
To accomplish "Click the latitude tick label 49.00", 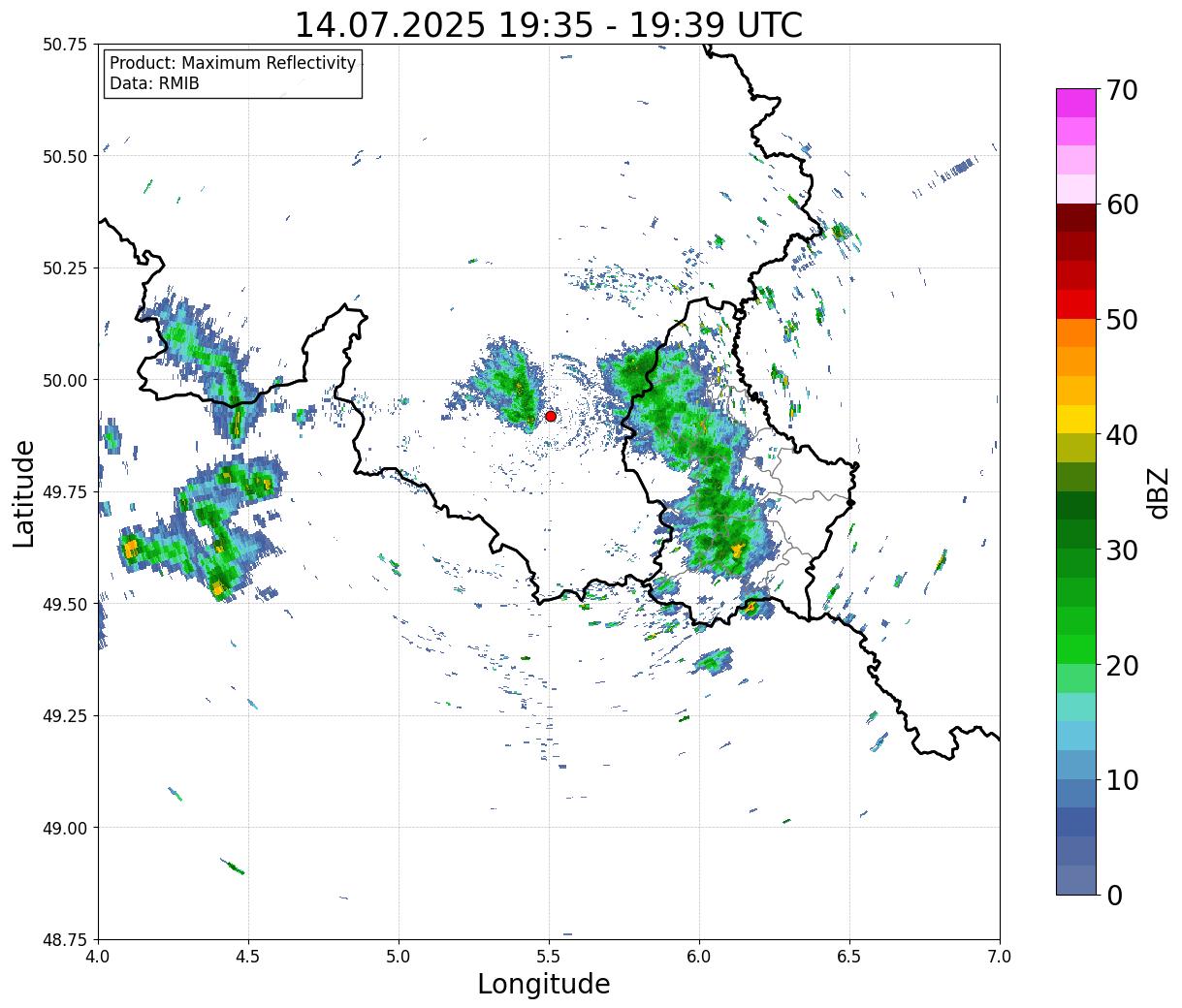I will 65,828.
